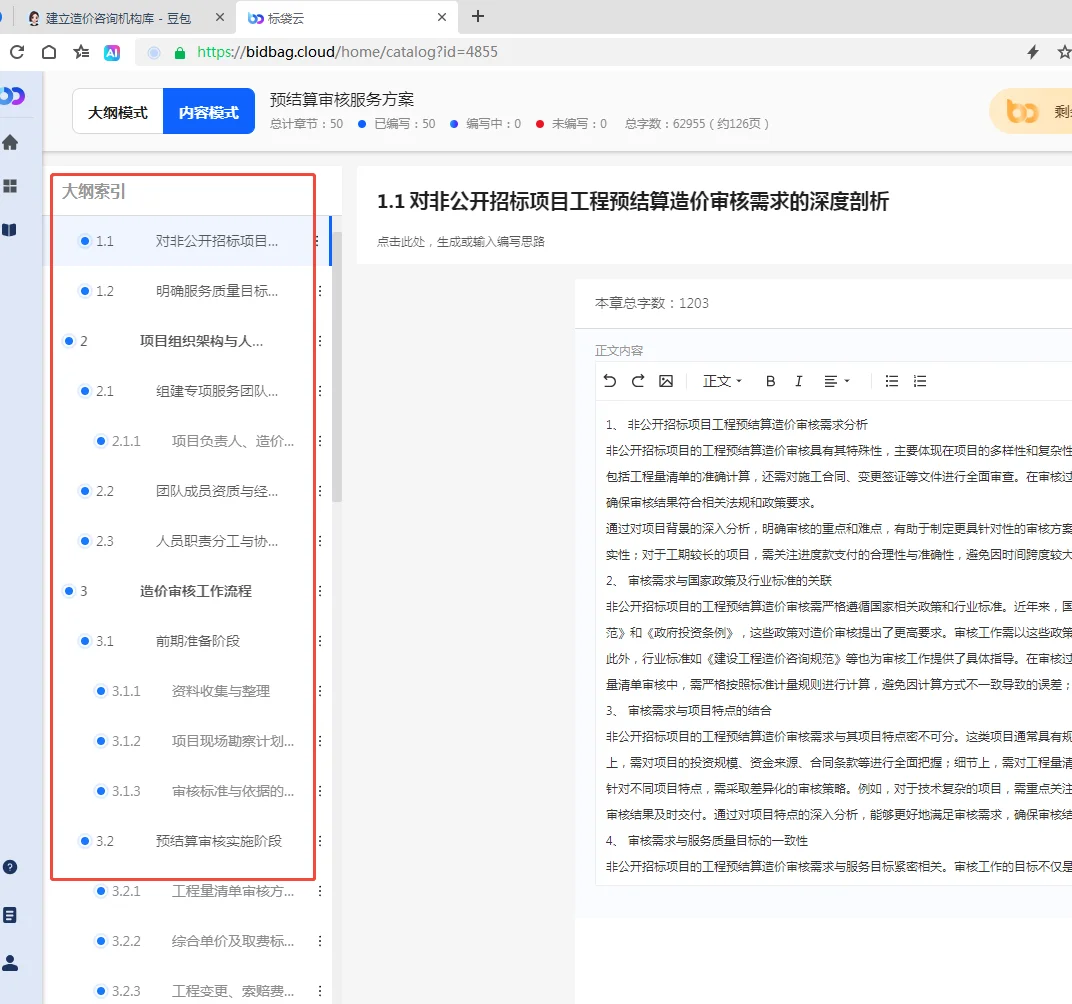Switch to the 大纲模式 tab

click(117, 114)
